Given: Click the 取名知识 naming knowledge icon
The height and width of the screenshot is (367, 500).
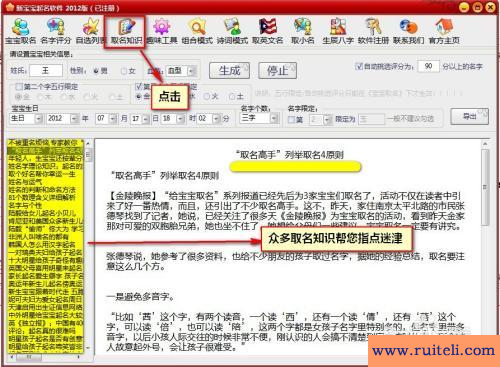Looking at the screenshot, I should point(126,31).
